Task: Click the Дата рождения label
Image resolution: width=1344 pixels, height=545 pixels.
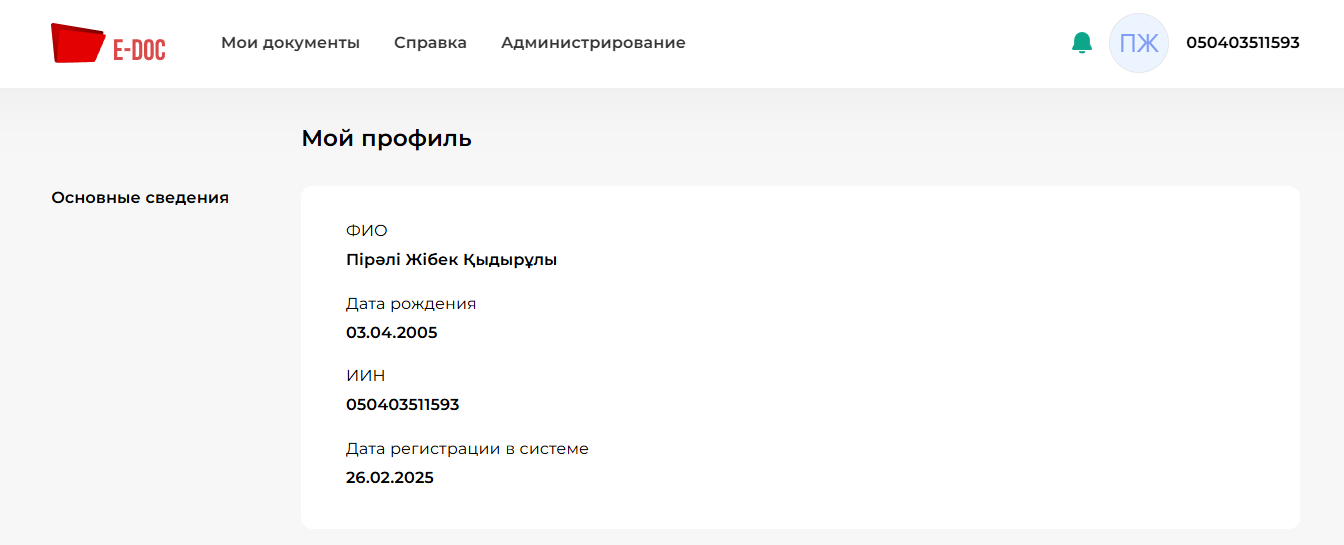Action: point(410,304)
